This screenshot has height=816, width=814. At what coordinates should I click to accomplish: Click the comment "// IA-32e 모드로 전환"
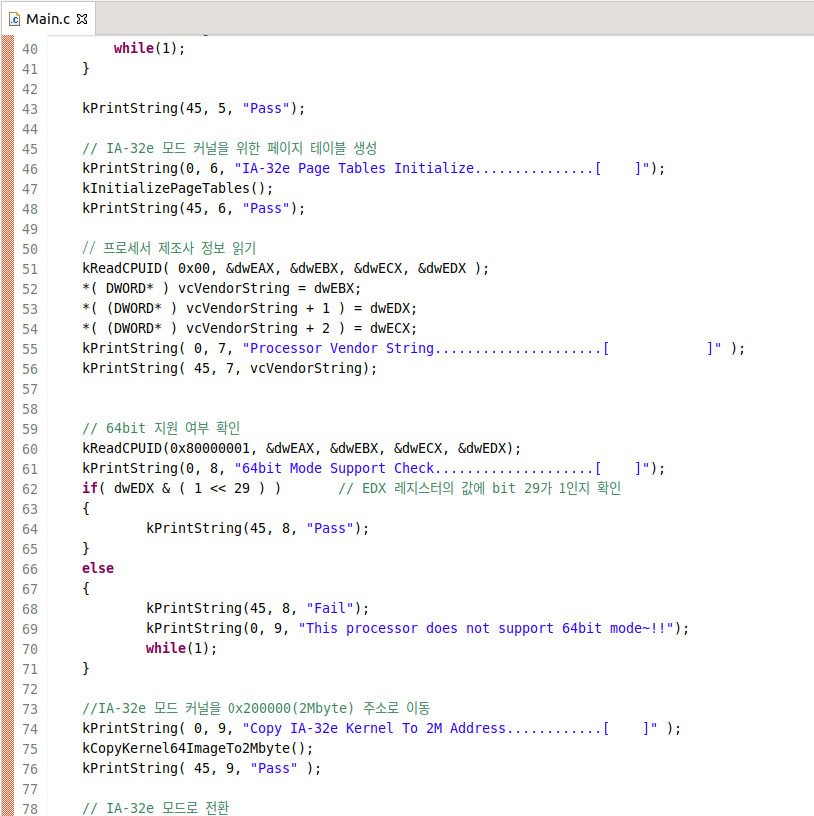coord(156,808)
